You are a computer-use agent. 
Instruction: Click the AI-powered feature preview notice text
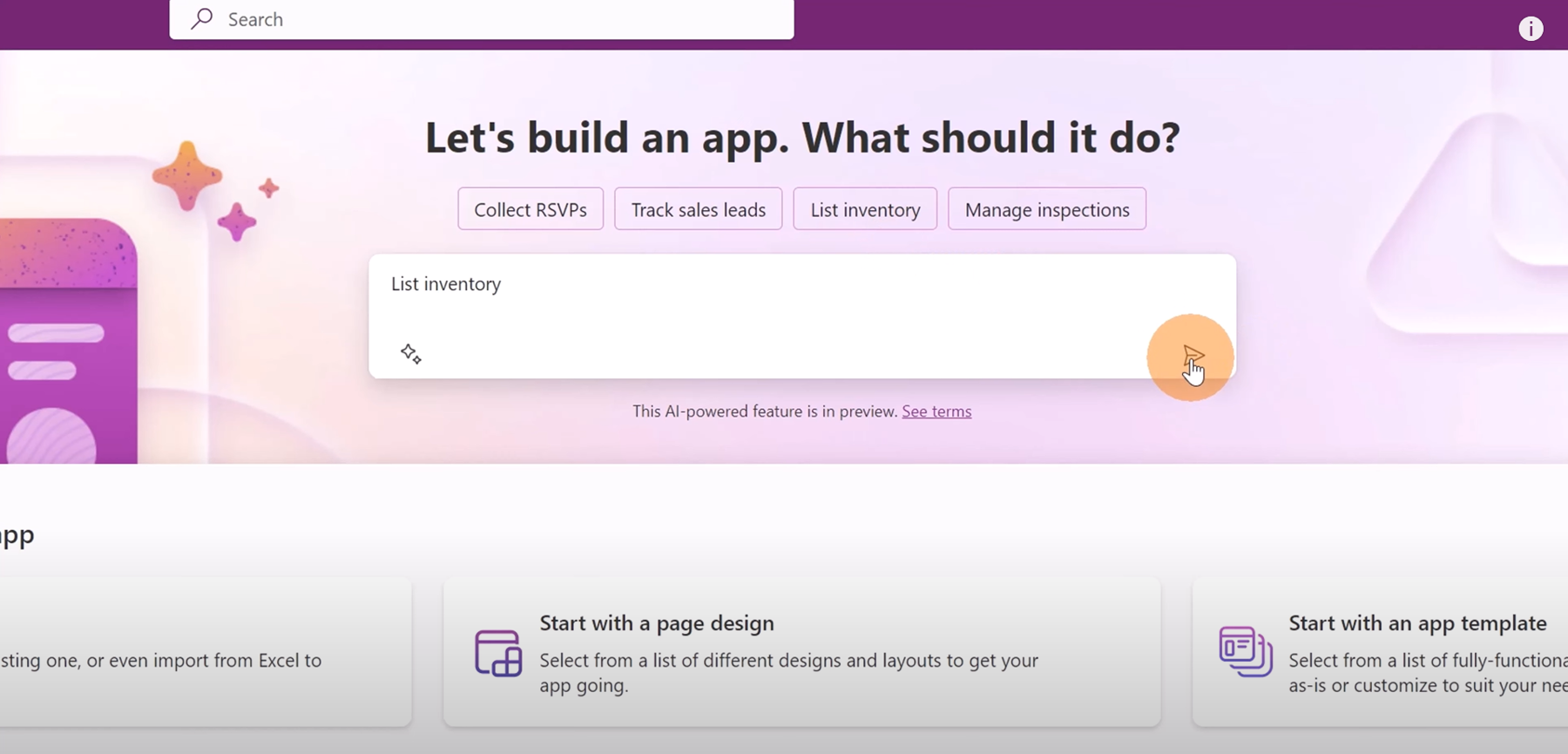pyautogui.click(x=765, y=411)
